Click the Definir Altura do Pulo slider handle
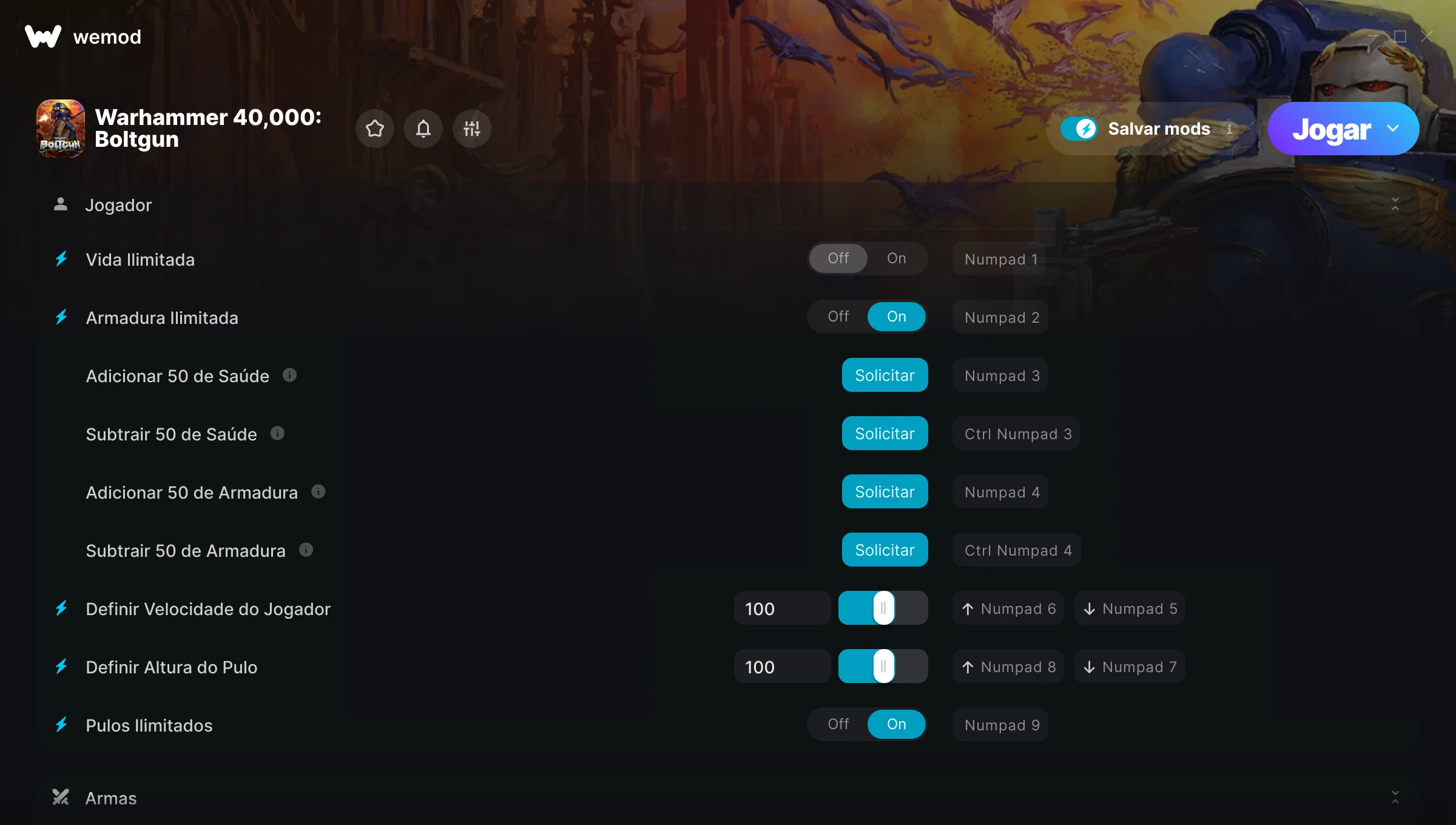Screen dimensions: 1456x825 click(884, 666)
